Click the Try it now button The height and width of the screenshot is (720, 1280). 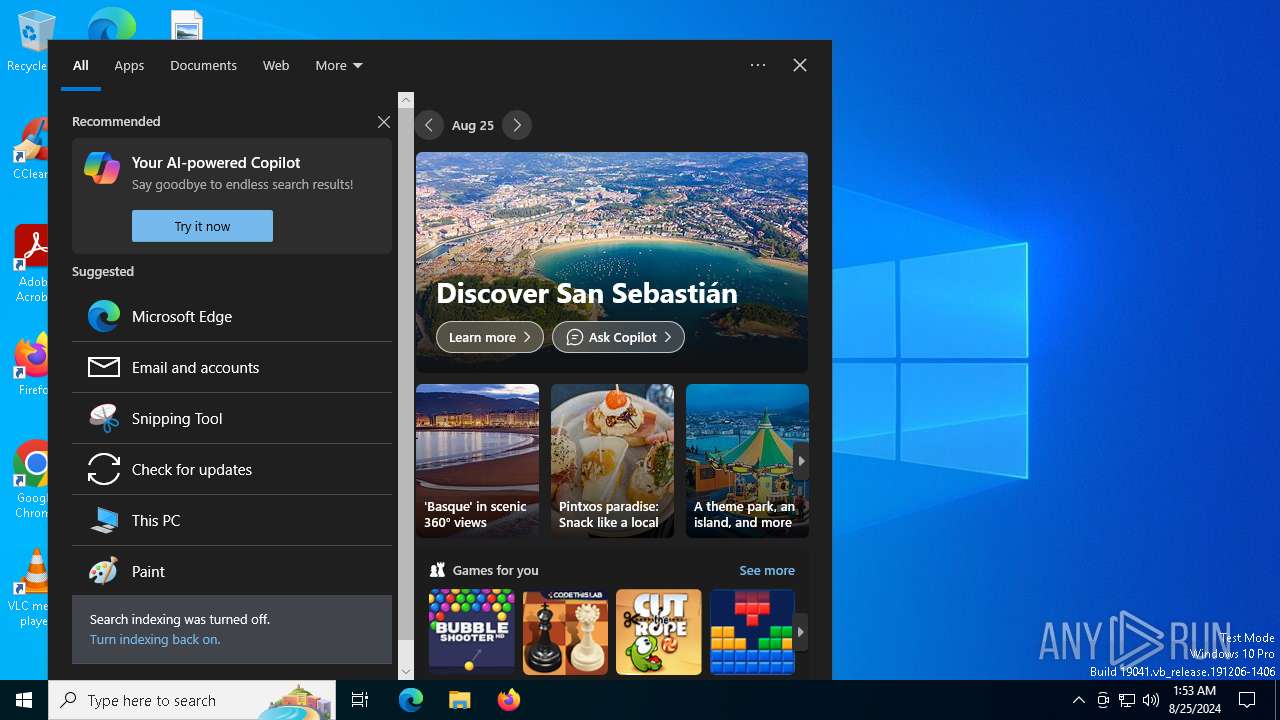point(202,226)
